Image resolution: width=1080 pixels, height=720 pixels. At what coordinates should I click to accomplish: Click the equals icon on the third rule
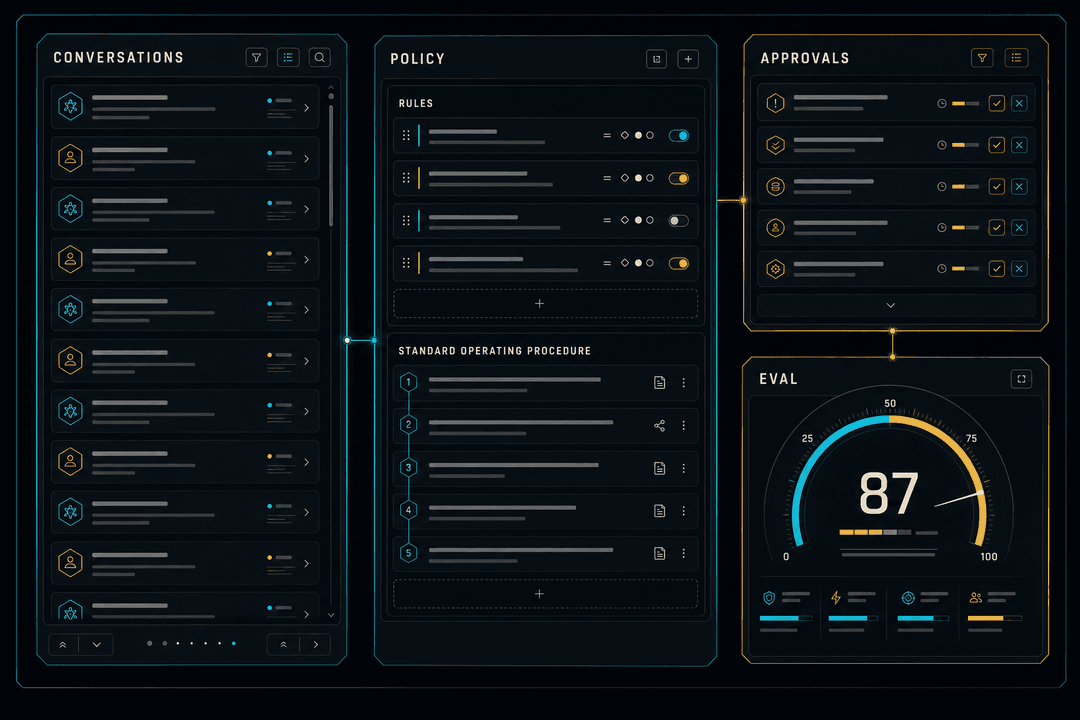pos(607,220)
